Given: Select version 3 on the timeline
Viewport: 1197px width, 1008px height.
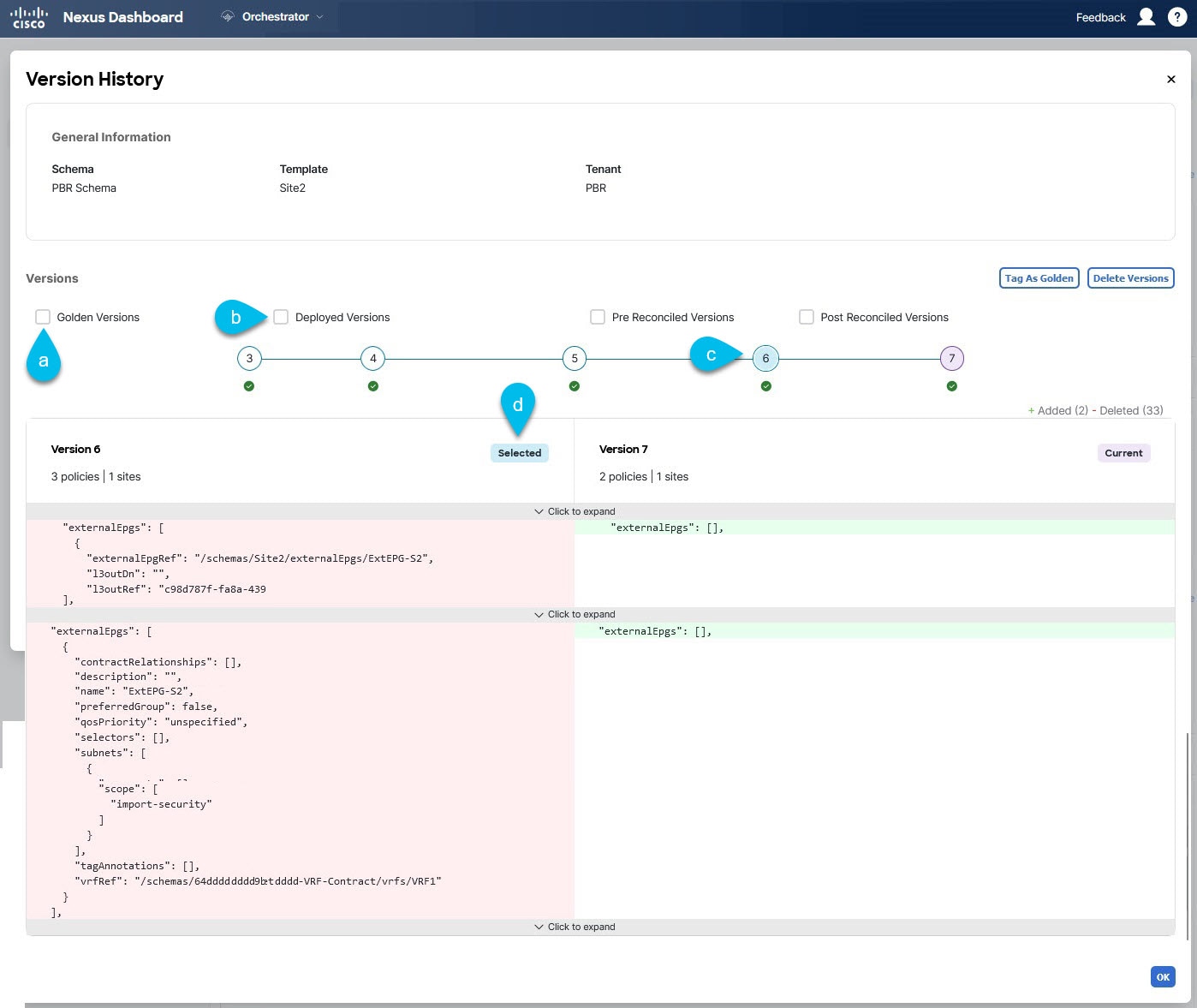Looking at the screenshot, I should 249,358.
